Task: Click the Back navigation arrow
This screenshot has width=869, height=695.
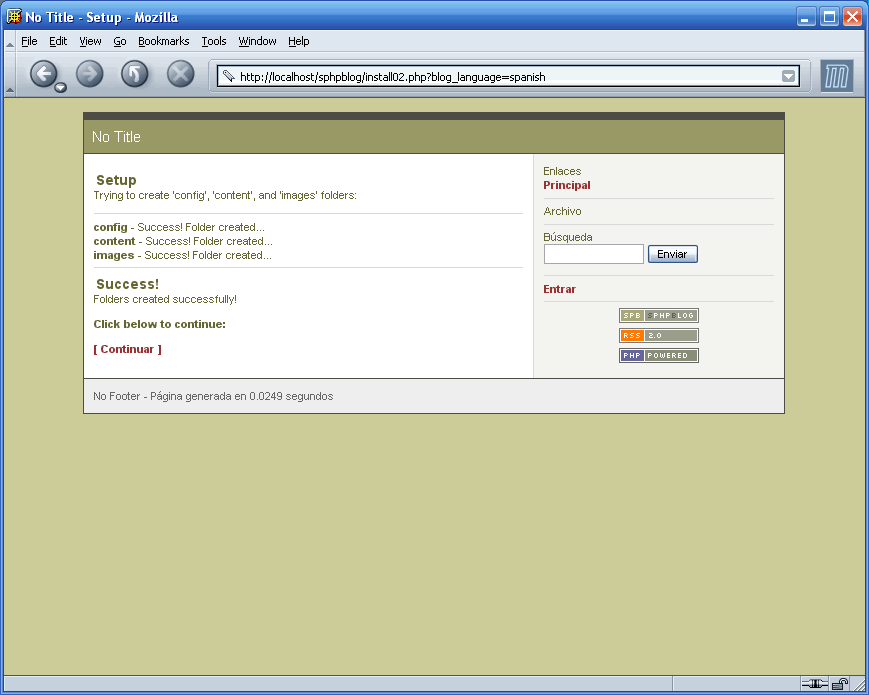Action: [46, 74]
